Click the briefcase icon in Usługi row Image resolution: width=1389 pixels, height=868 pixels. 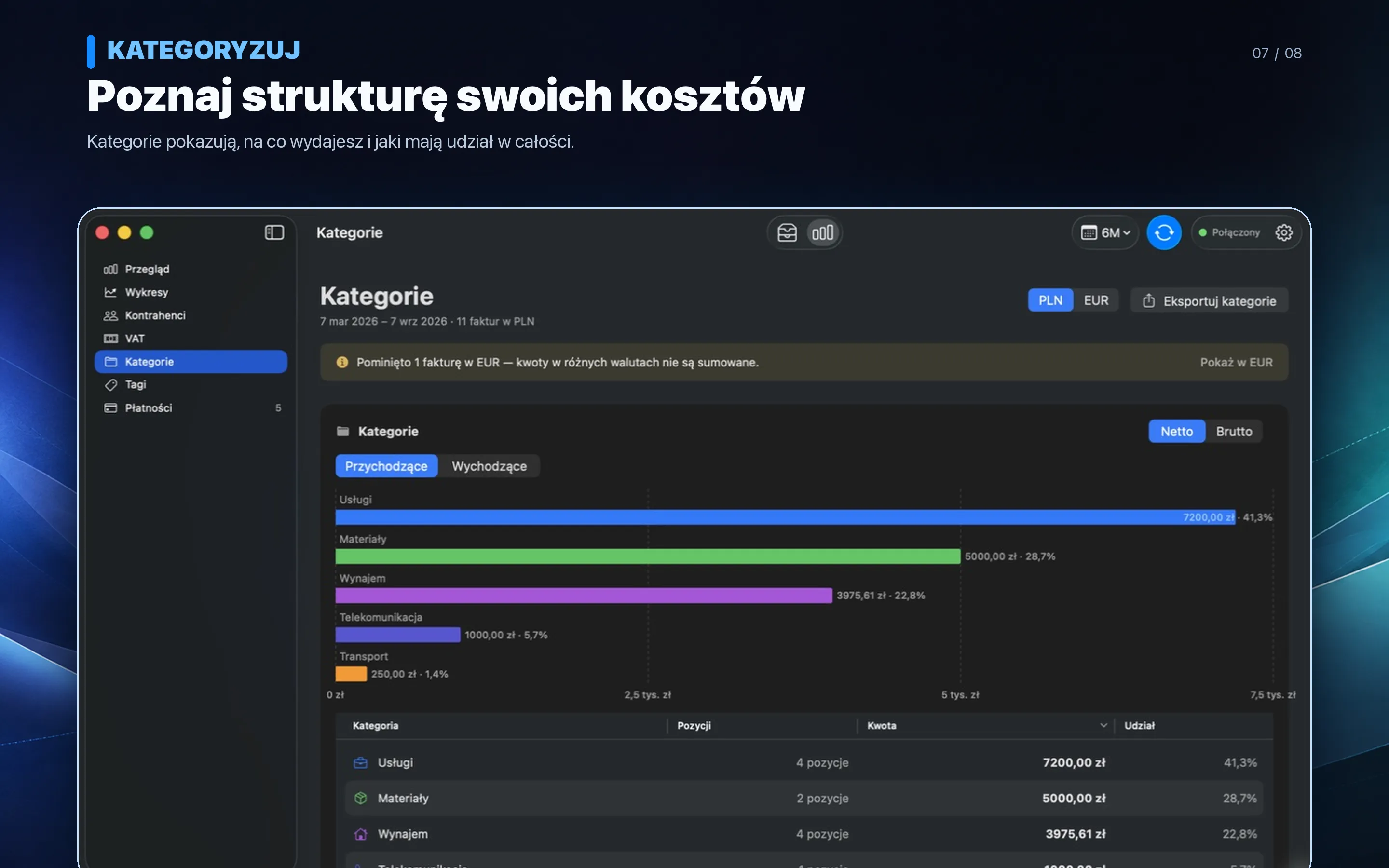click(360, 762)
